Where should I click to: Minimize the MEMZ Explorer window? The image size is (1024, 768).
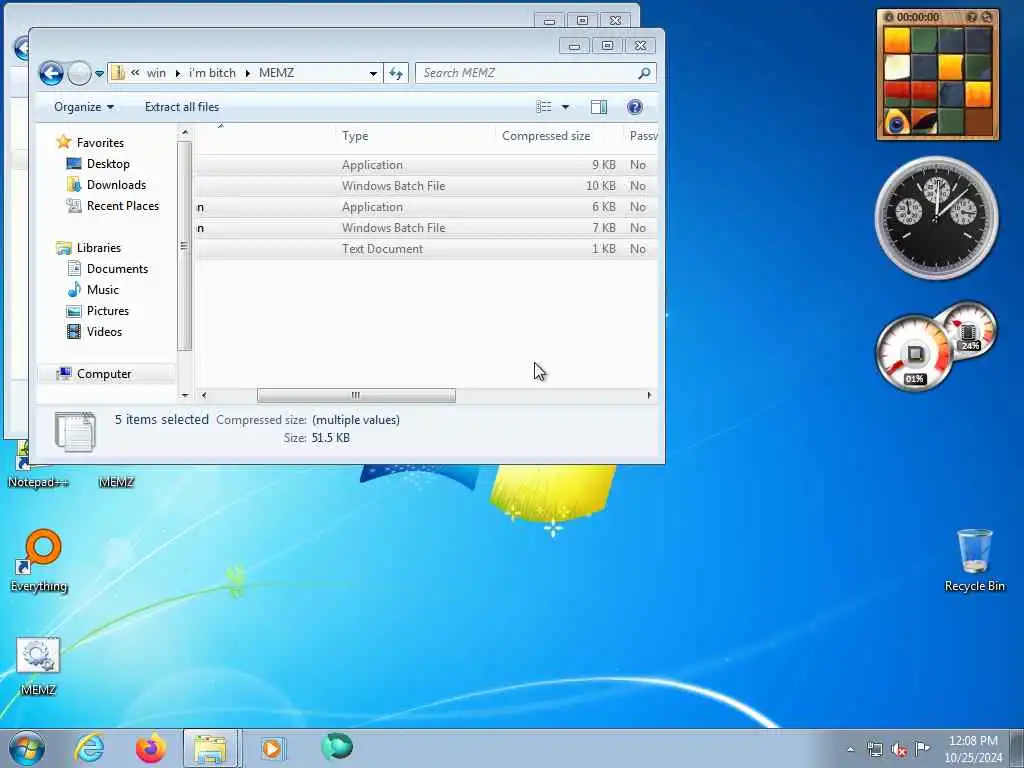(574, 46)
